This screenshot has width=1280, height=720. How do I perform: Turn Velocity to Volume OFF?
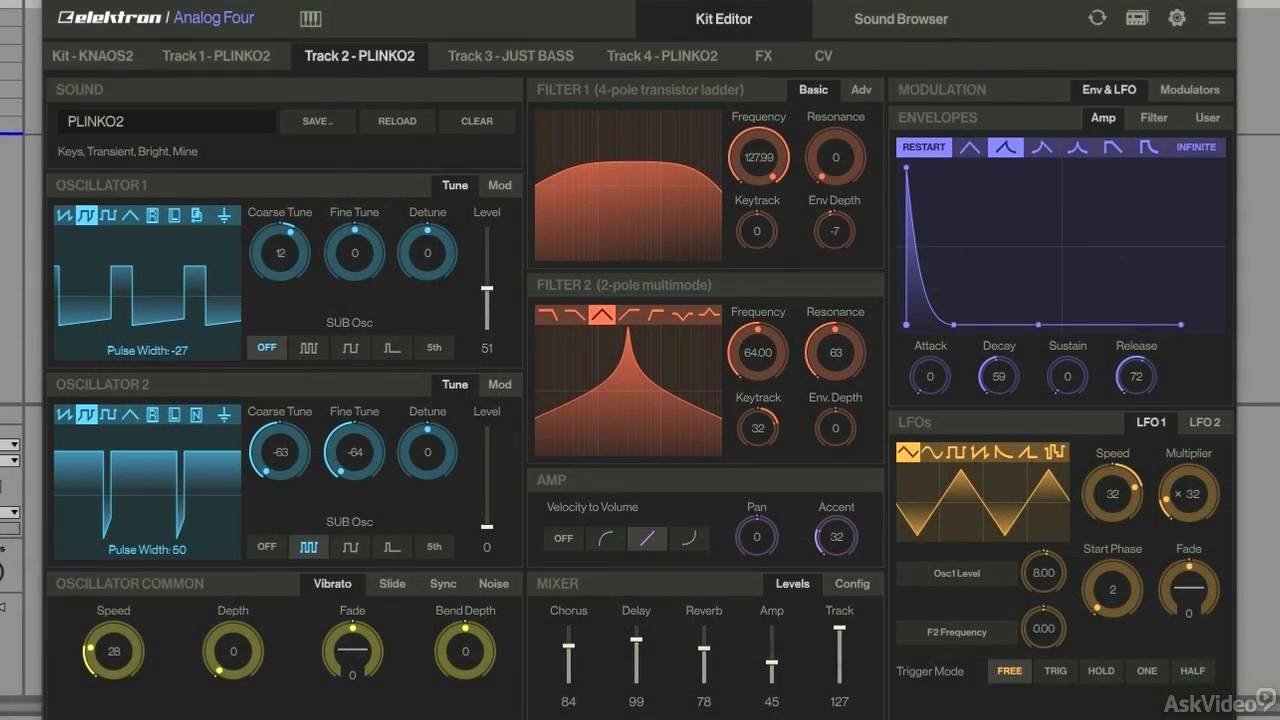(564, 538)
